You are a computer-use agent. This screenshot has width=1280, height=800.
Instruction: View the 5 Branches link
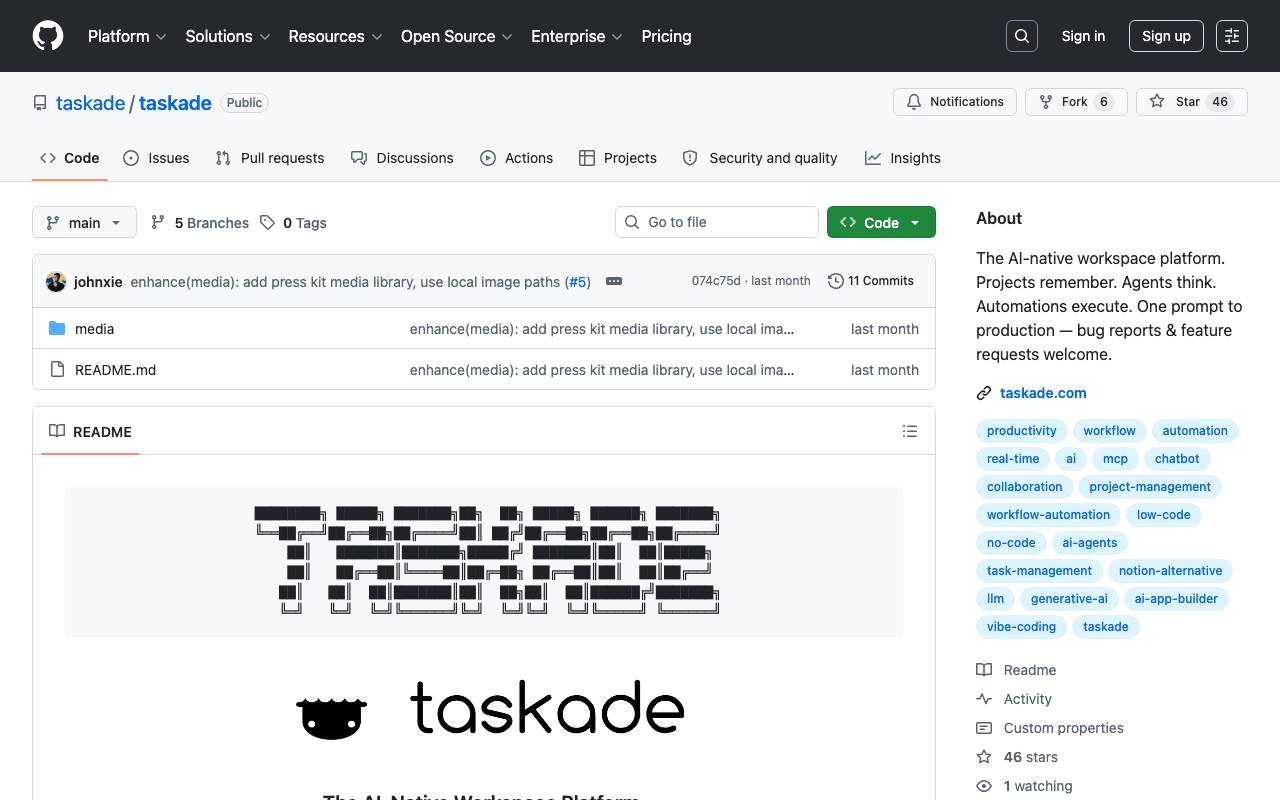click(200, 222)
